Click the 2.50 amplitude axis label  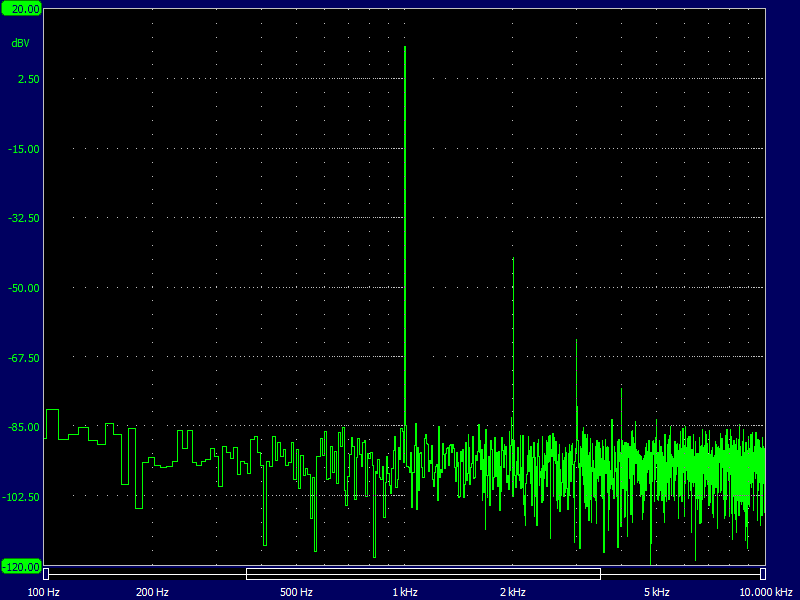[x=29, y=79]
